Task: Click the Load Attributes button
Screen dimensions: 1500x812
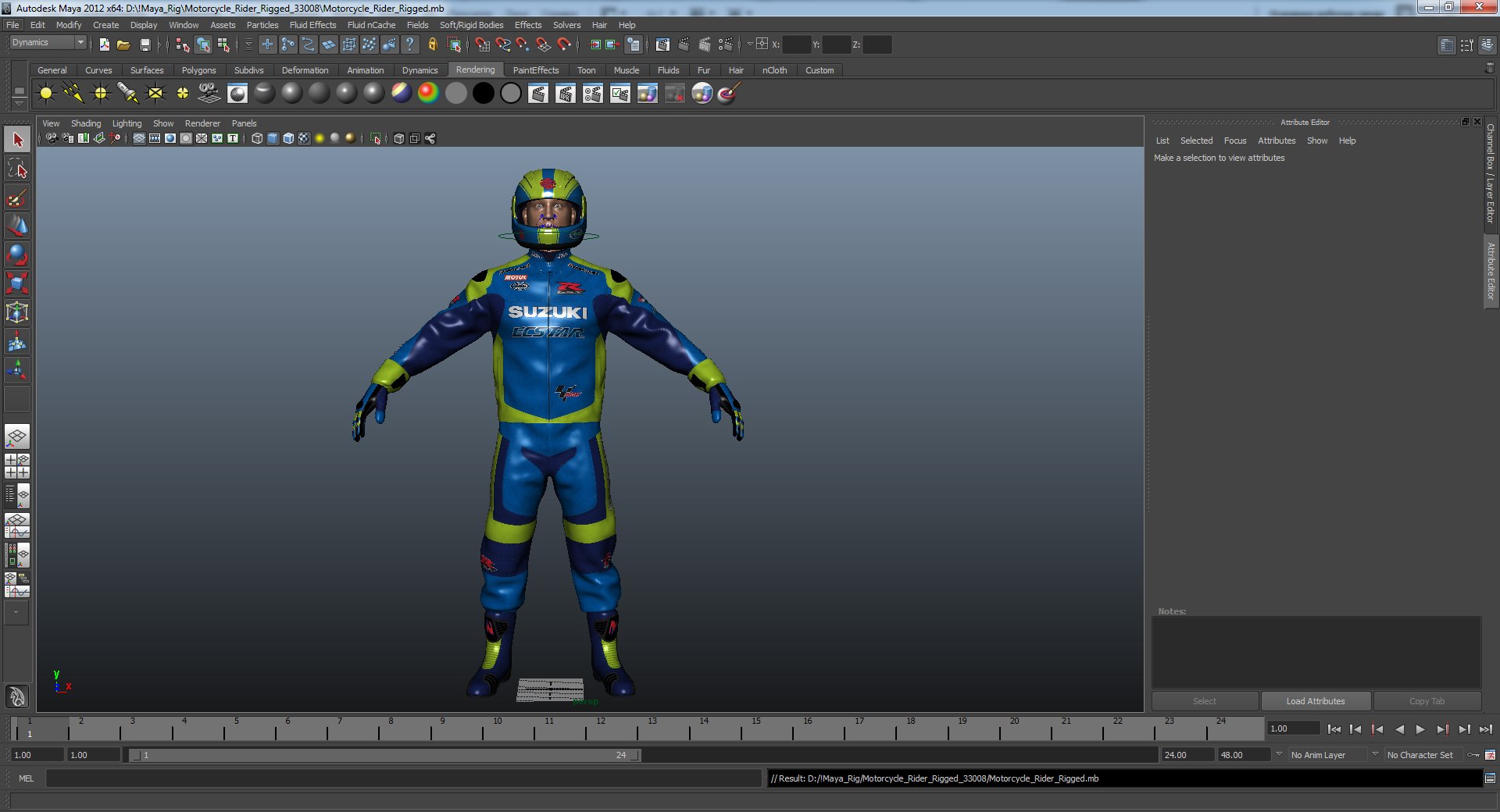Action: pyautogui.click(x=1316, y=701)
